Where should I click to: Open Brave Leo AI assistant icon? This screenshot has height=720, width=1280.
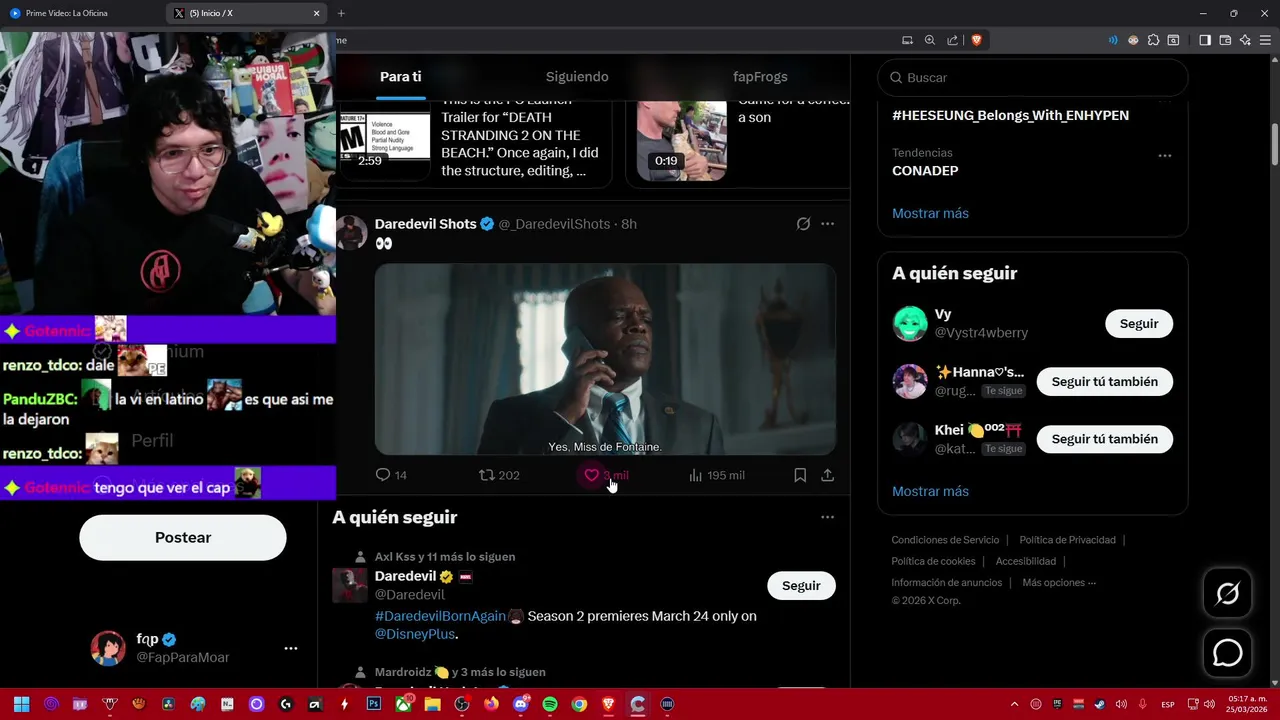click(1245, 40)
